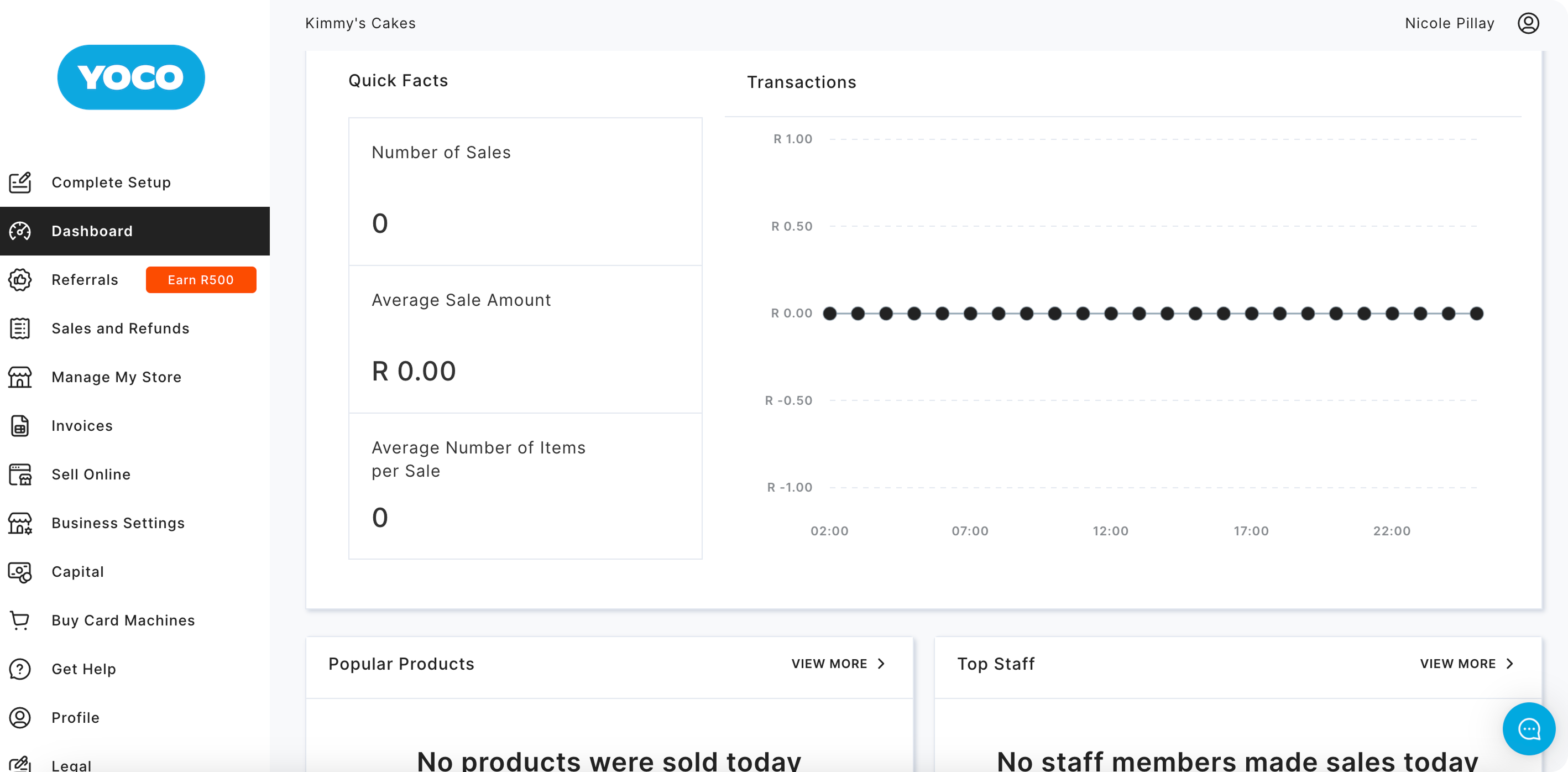Expand the Popular Products chevron arrow
Screen dimensions: 1568x772
pyautogui.click(x=881, y=664)
